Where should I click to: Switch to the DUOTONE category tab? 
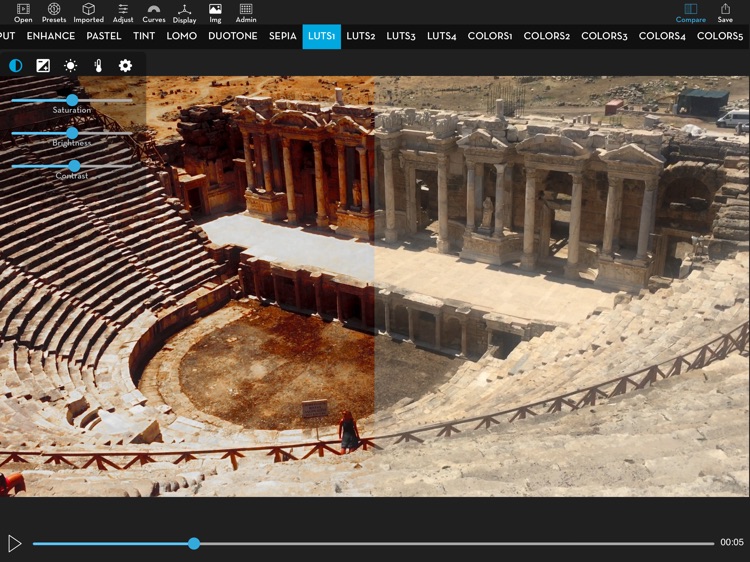232,36
